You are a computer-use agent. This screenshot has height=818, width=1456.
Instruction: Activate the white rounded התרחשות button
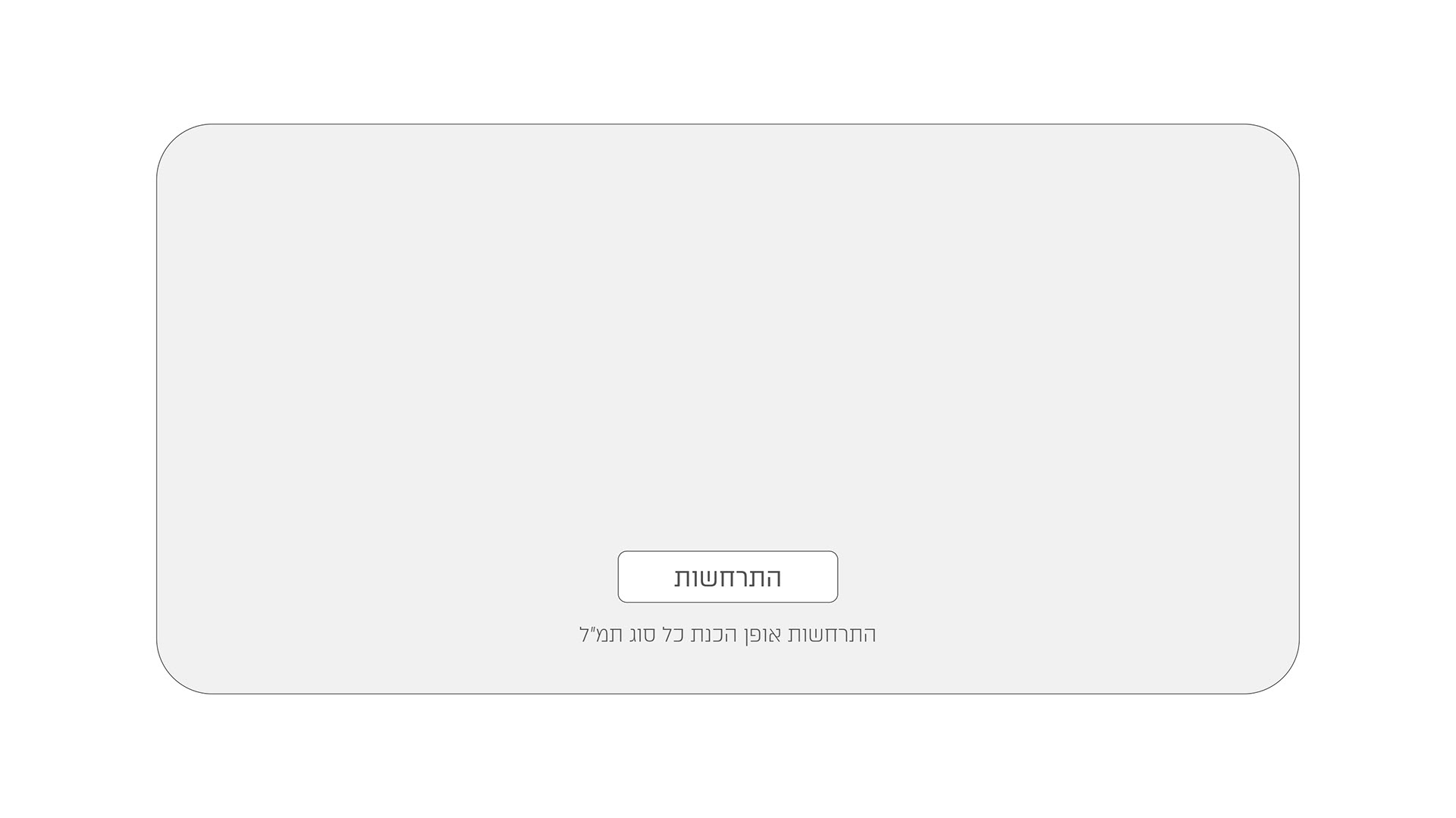coord(728,577)
